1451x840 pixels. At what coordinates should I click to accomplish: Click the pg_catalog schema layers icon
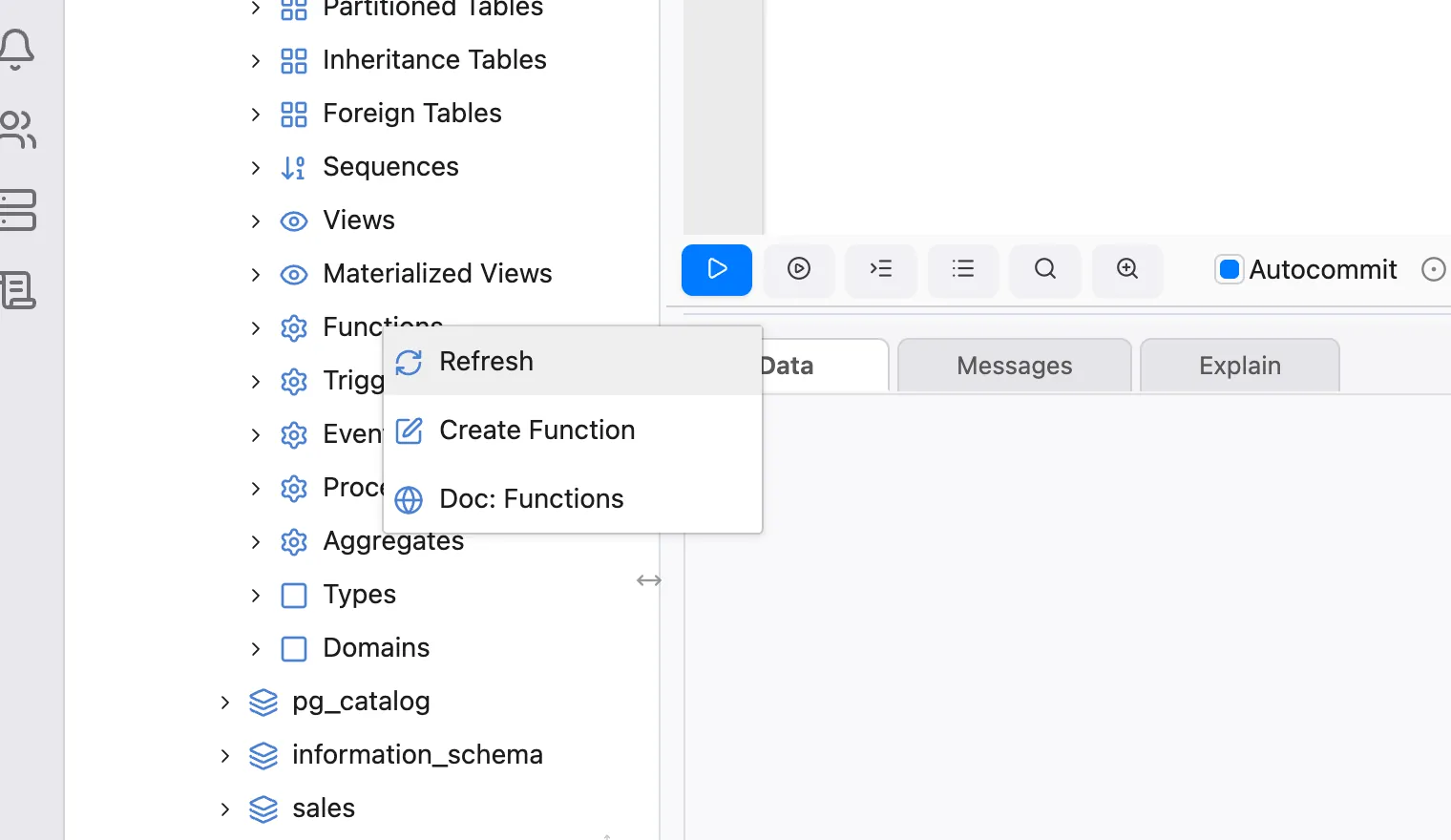click(263, 703)
